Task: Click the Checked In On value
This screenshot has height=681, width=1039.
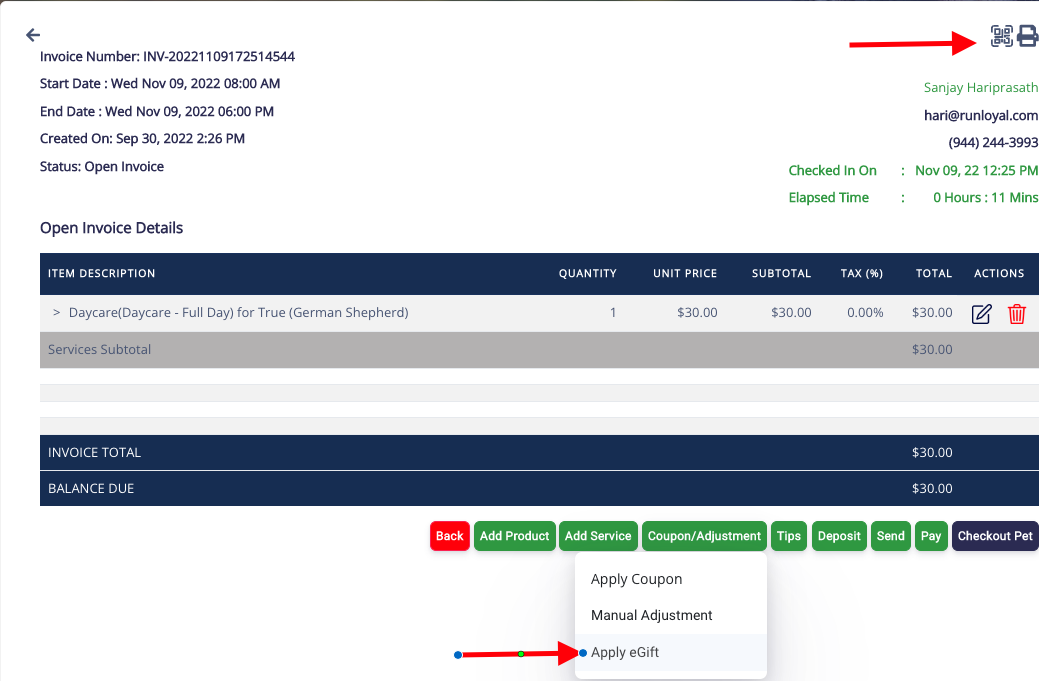Action: coord(976,170)
